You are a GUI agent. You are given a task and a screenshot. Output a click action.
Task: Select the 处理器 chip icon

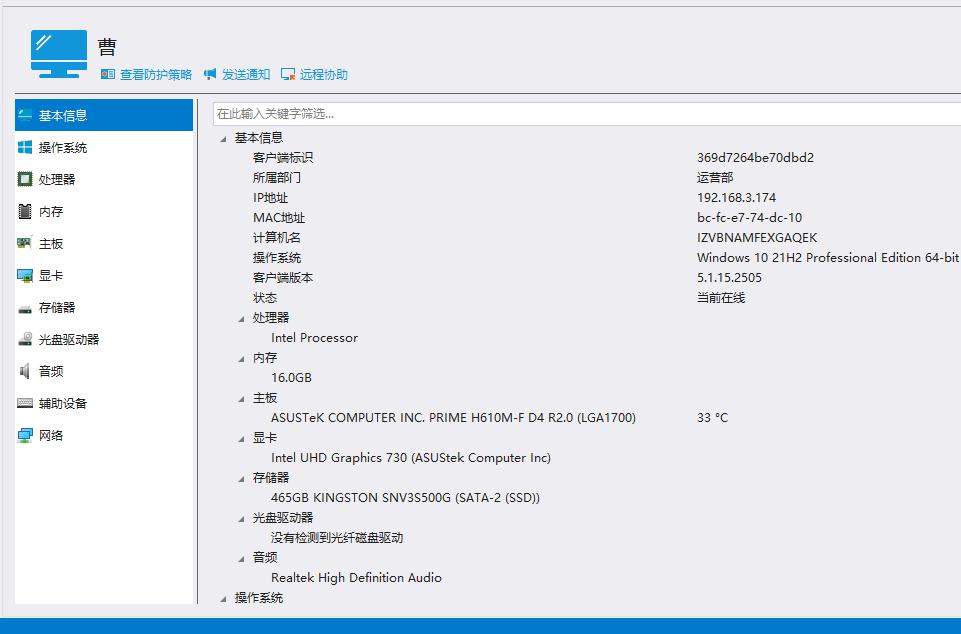[25, 179]
